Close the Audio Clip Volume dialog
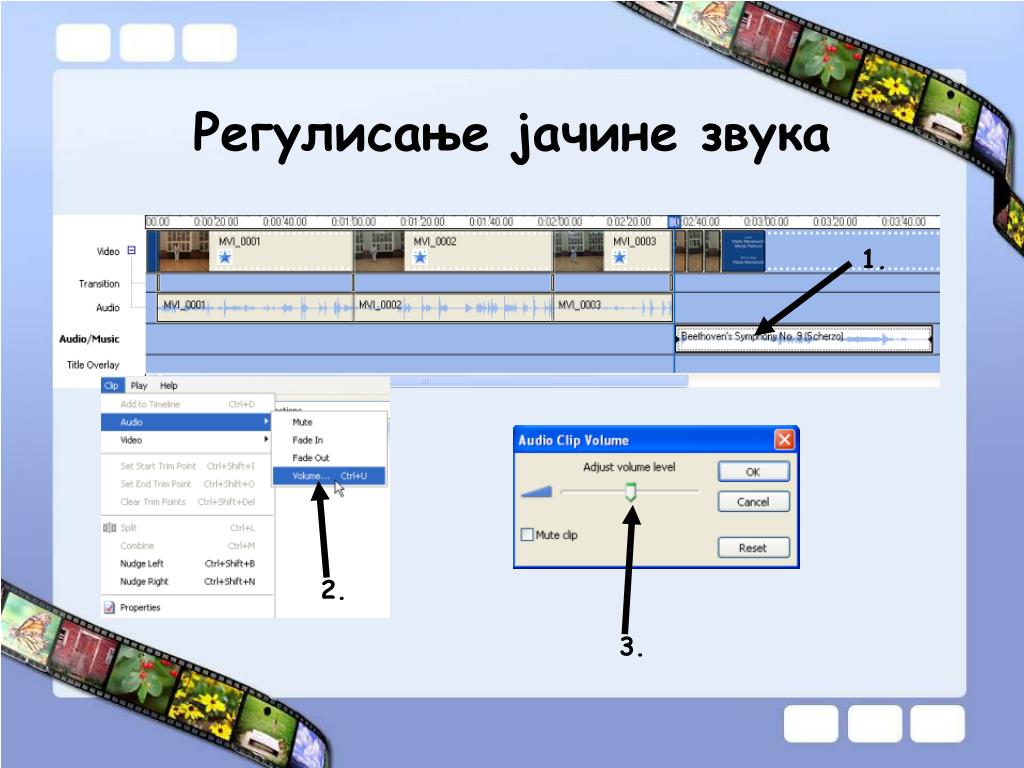The image size is (1024, 768). 784,440
